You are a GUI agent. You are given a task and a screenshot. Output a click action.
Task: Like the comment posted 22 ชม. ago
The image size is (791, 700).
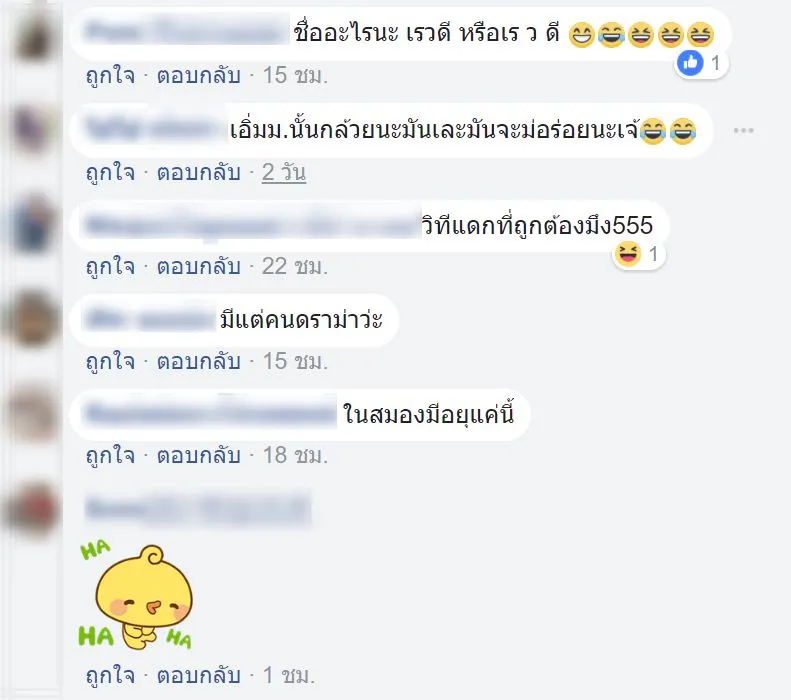110,267
